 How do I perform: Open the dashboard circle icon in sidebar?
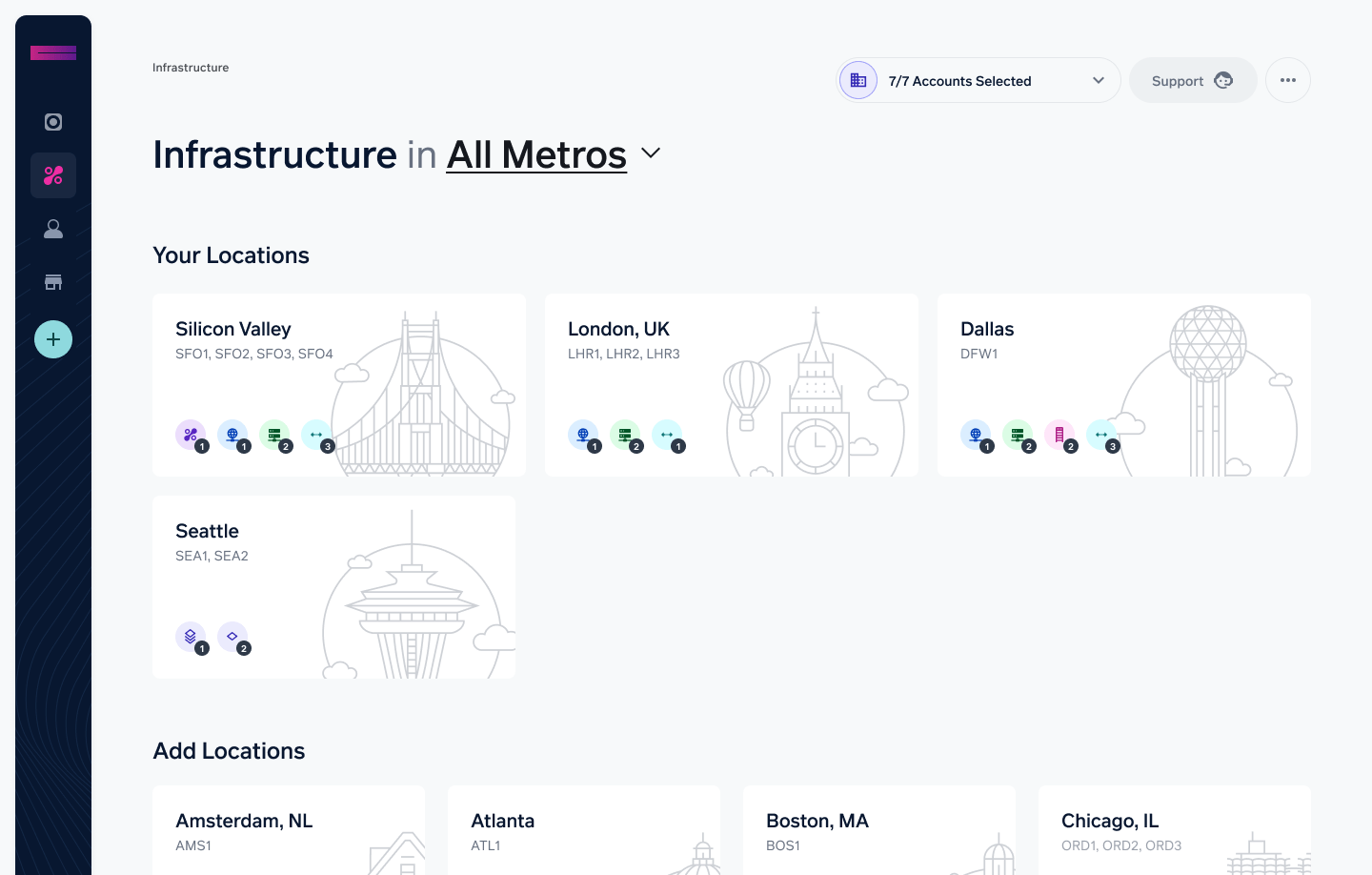coord(53,122)
